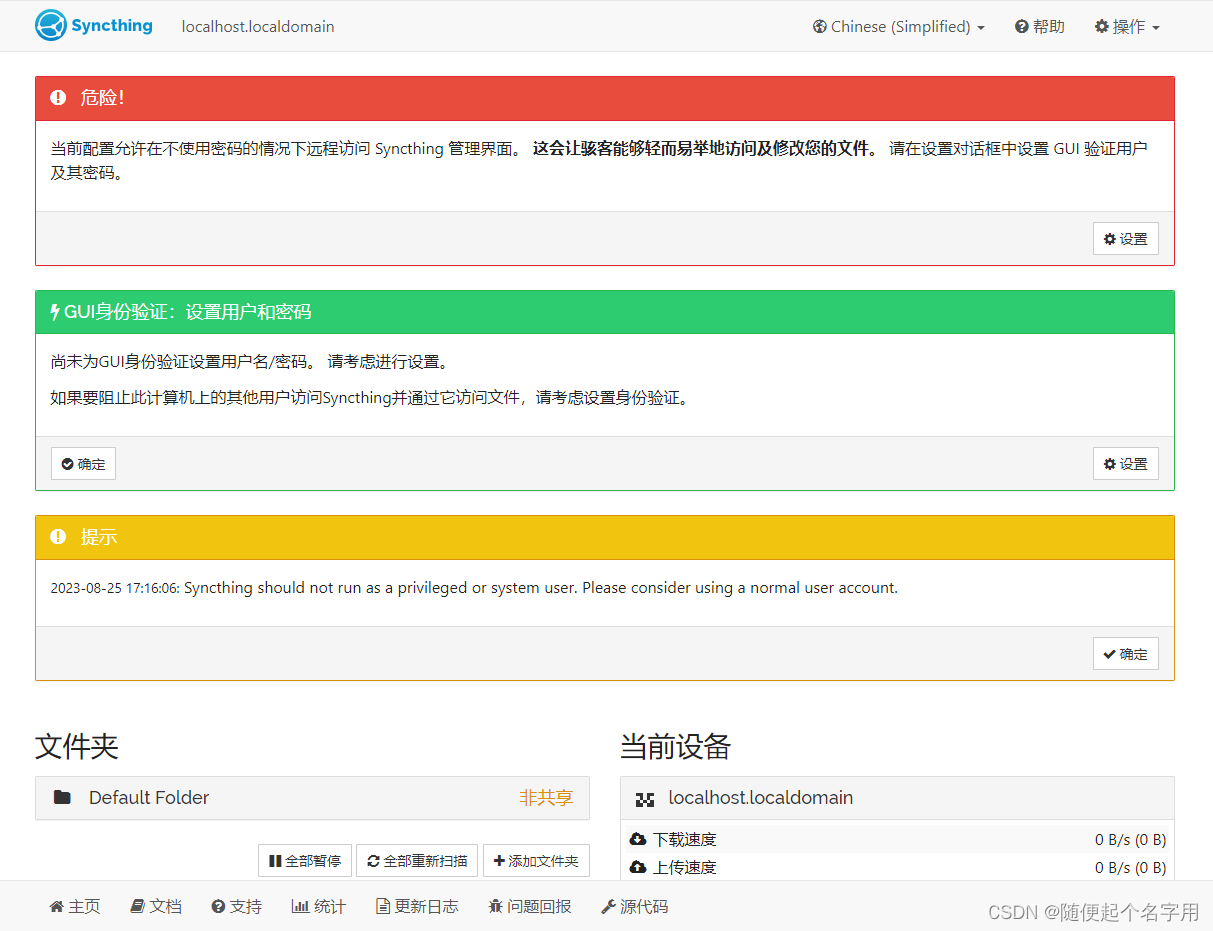
Task: Click the 文件夹 section heading
Action: 77,746
